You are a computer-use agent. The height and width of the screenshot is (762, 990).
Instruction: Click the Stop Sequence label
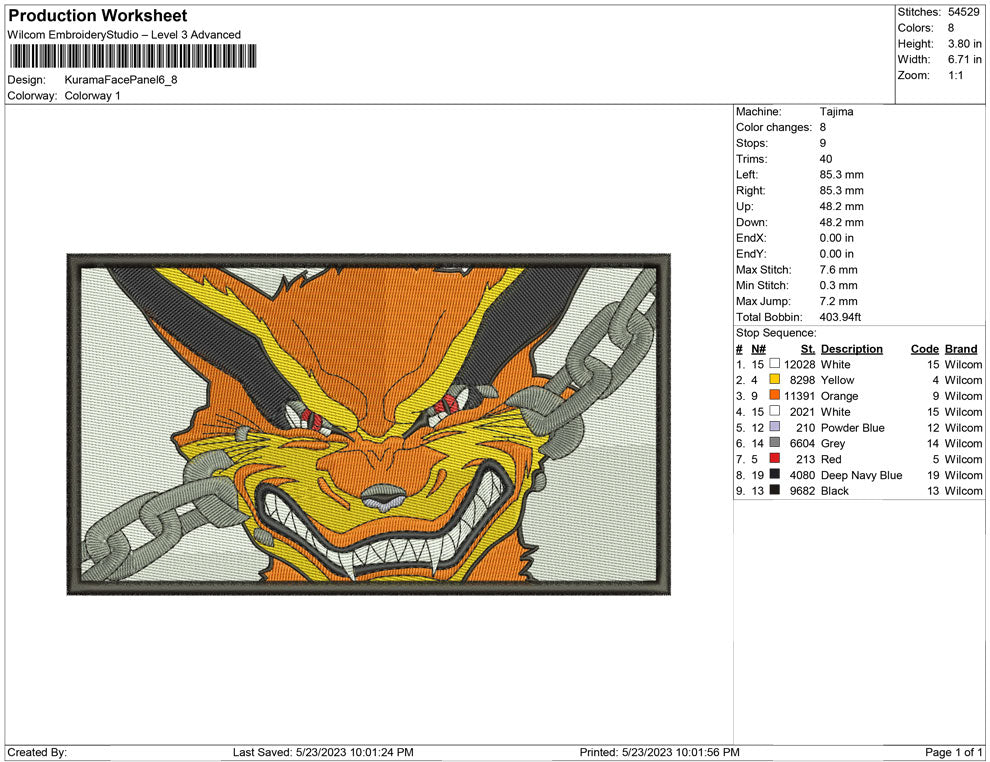(x=776, y=333)
